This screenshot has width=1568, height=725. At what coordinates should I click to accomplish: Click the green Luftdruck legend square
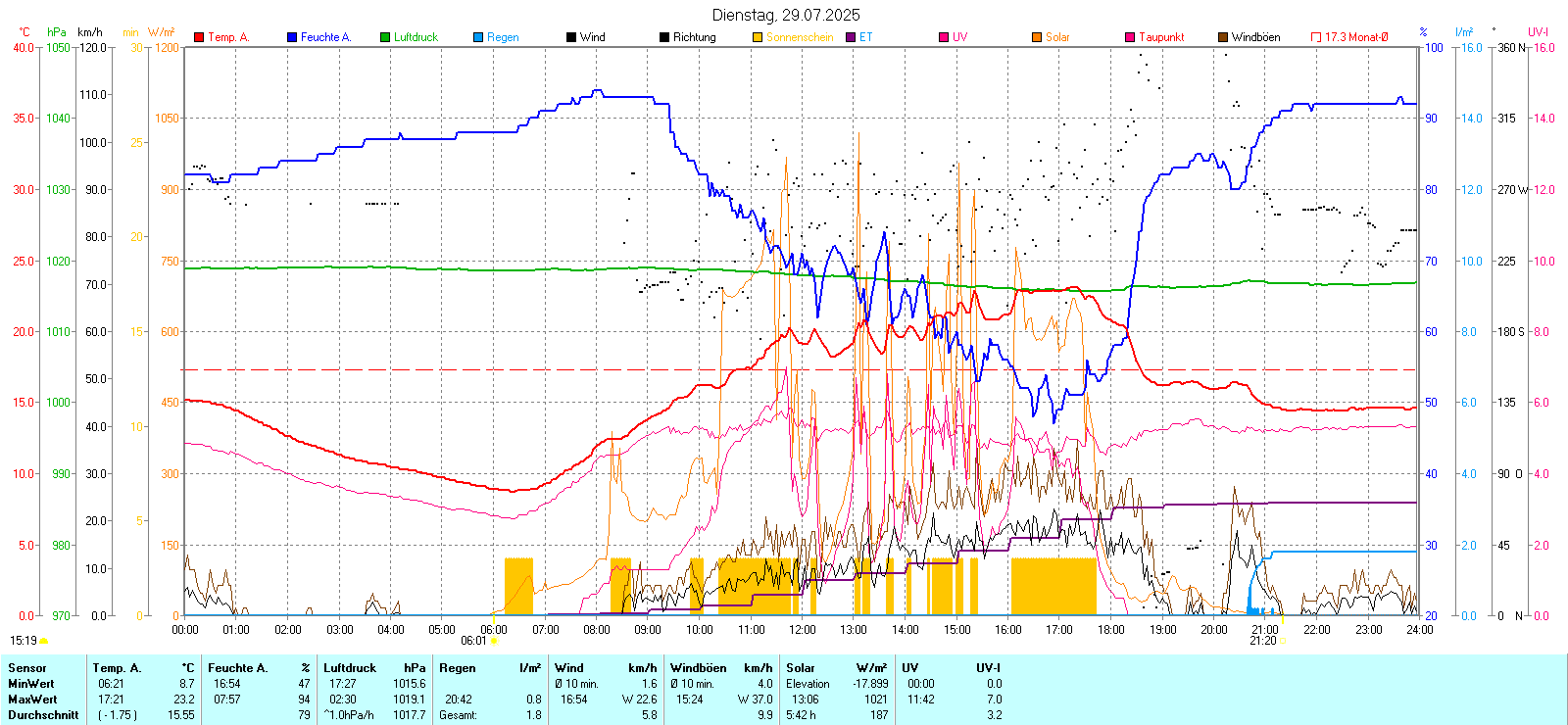(x=385, y=37)
